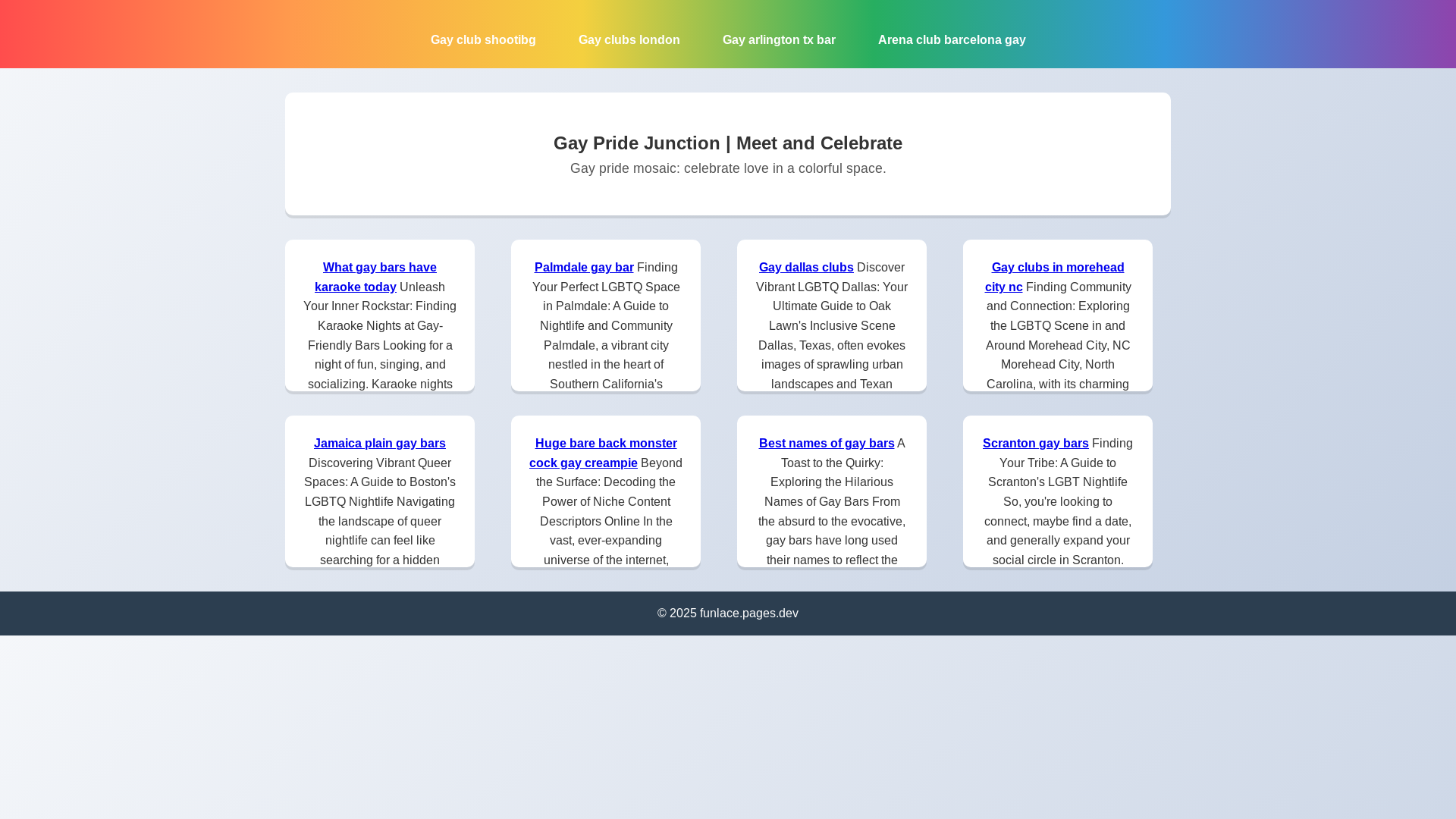Follow the 'Scranton gay bars' link
Image resolution: width=1456 pixels, height=819 pixels.
(x=1036, y=443)
